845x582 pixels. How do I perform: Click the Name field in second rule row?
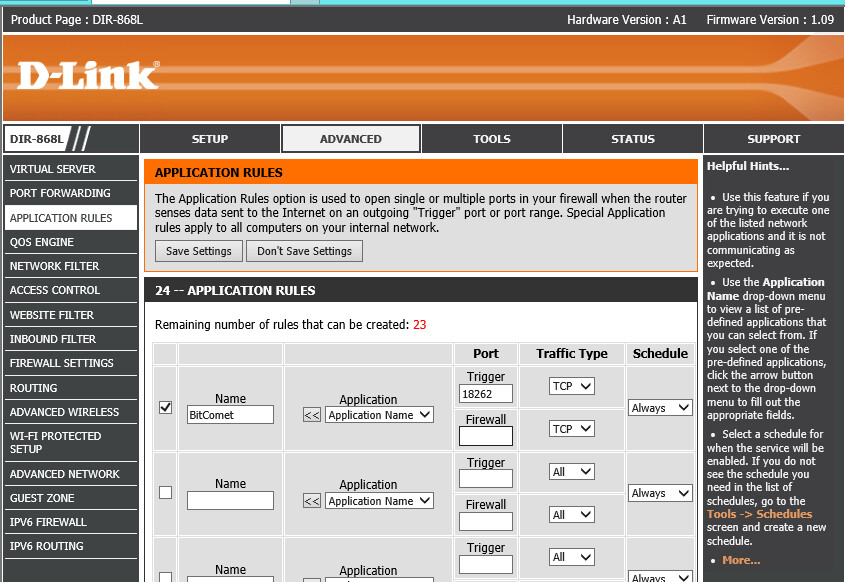tap(230, 501)
